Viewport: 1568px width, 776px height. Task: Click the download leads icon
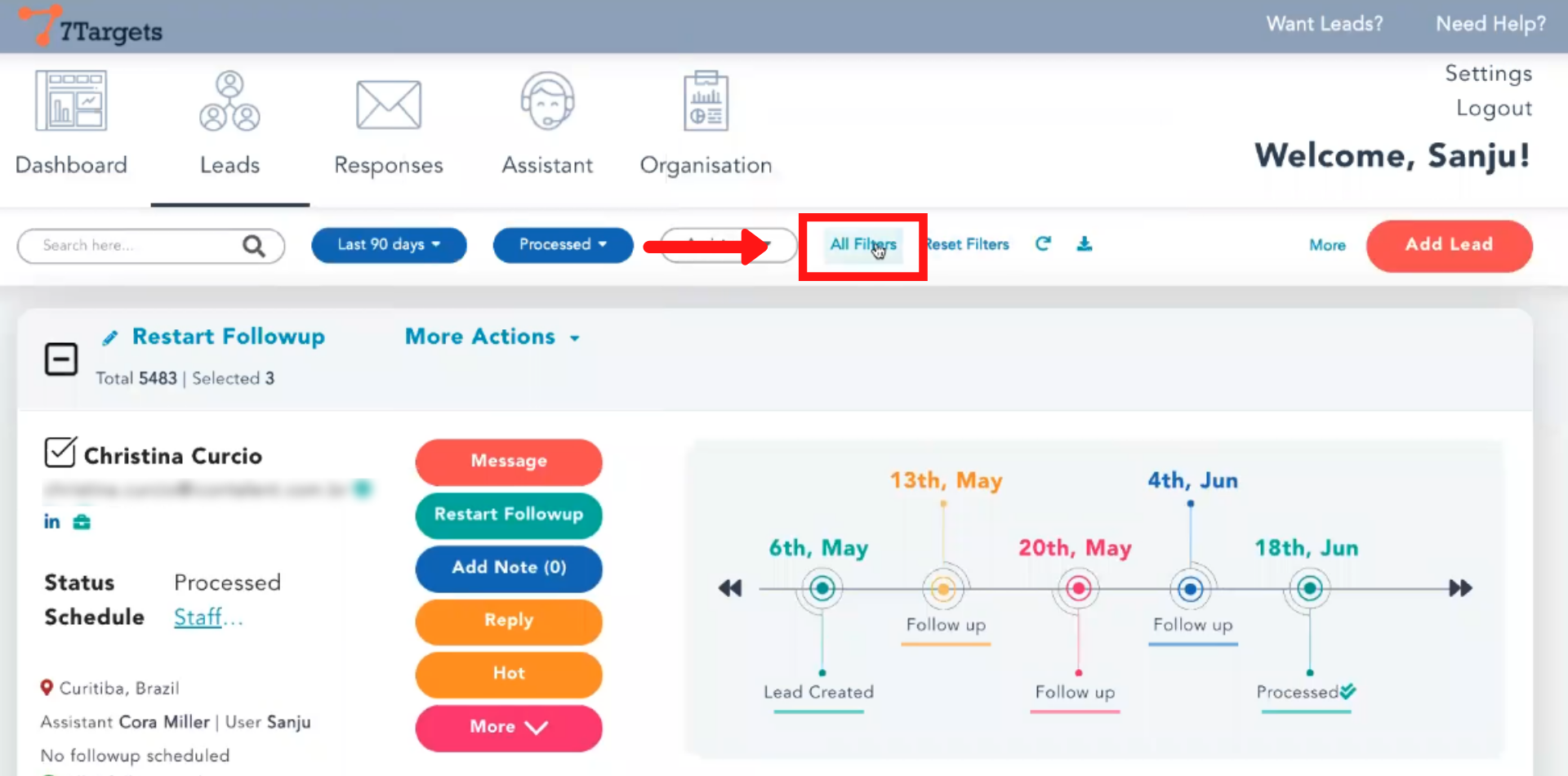pos(1084,244)
